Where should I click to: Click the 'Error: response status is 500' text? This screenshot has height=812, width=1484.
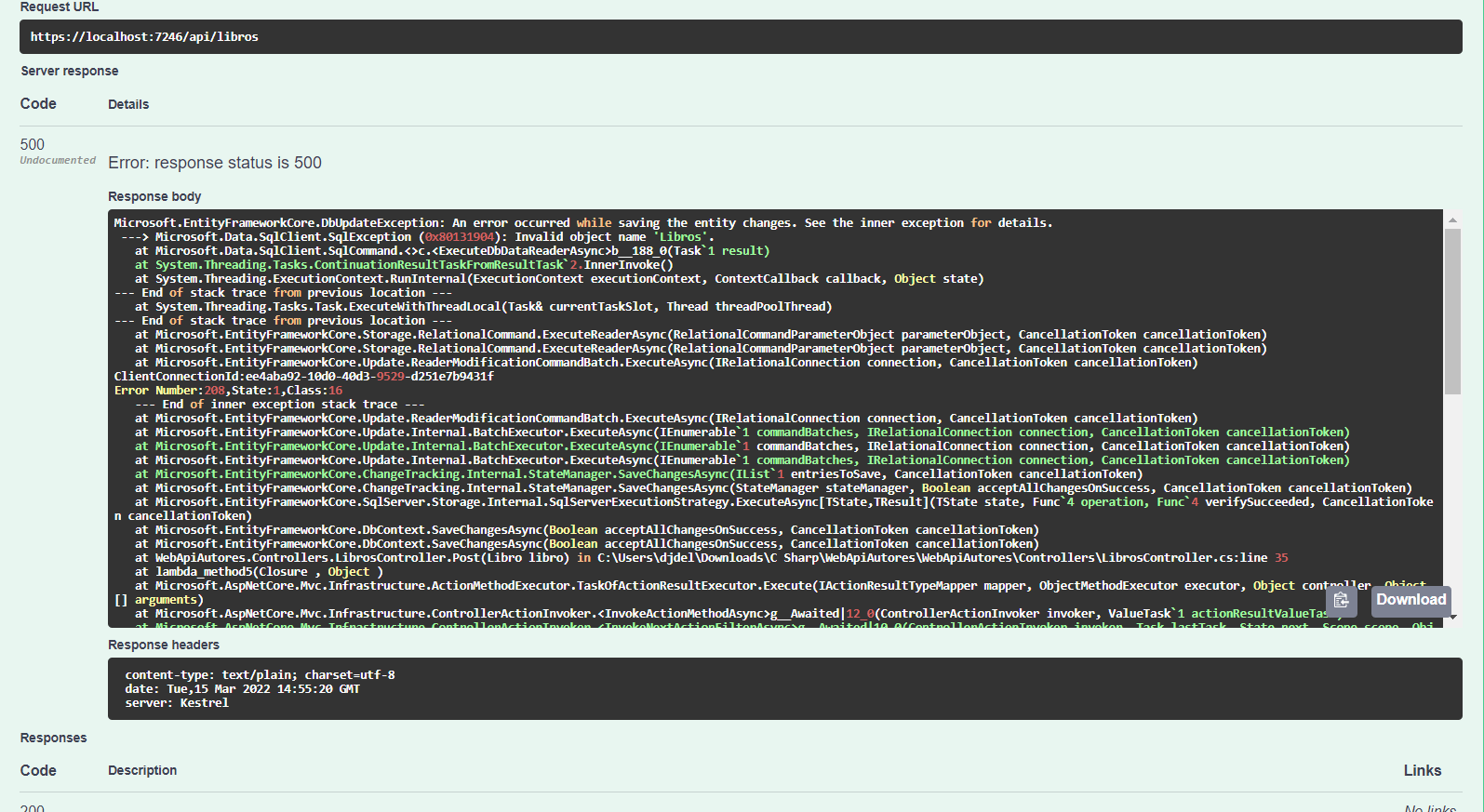[215, 163]
